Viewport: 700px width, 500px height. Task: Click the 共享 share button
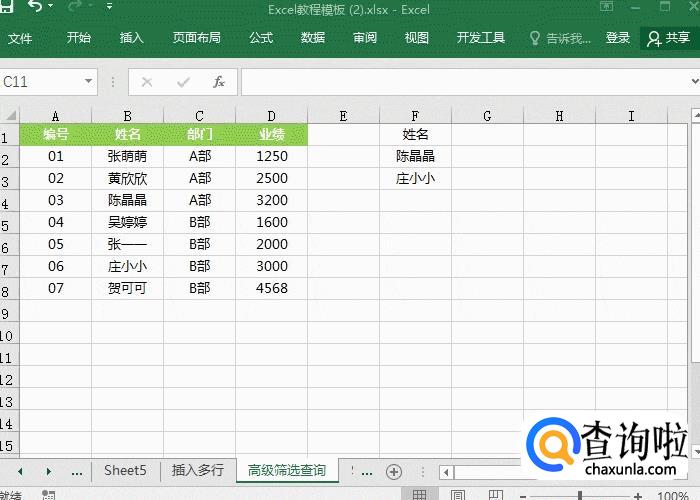[x=668, y=38]
